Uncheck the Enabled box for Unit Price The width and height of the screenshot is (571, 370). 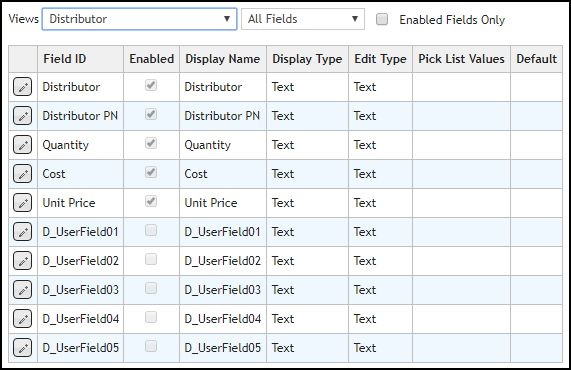coord(151,201)
